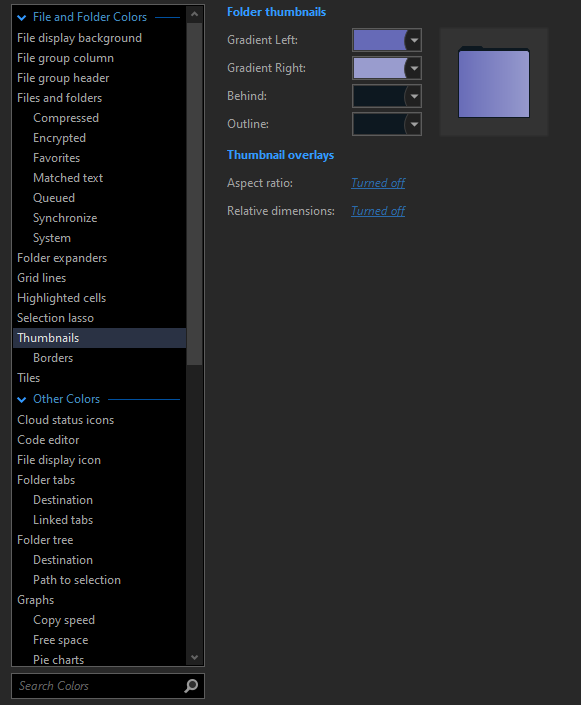Open the Gradient Left color dropdown

coord(414,40)
